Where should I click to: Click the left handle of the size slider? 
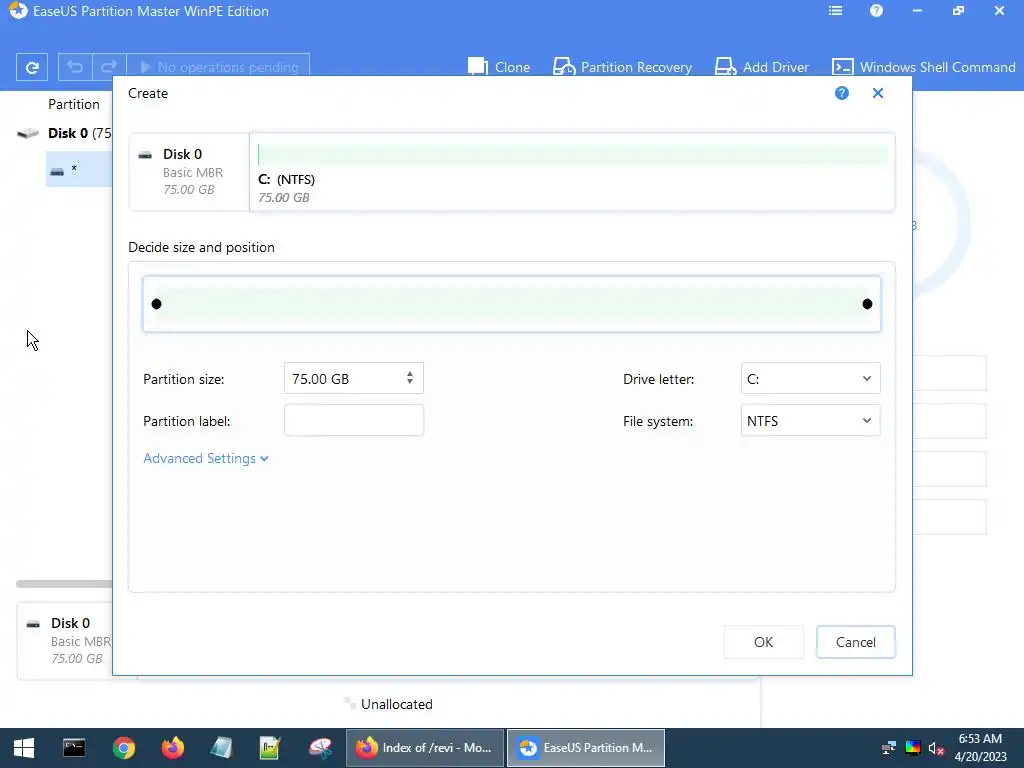tap(156, 304)
